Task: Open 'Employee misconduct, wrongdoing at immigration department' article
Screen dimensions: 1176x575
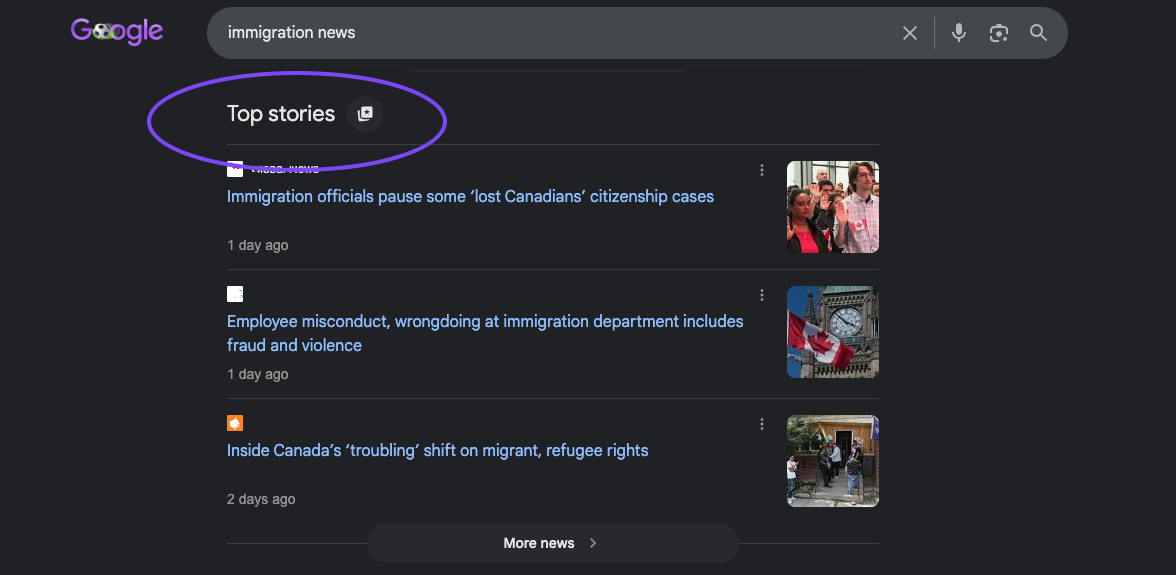Action: click(x=485, y=334)
